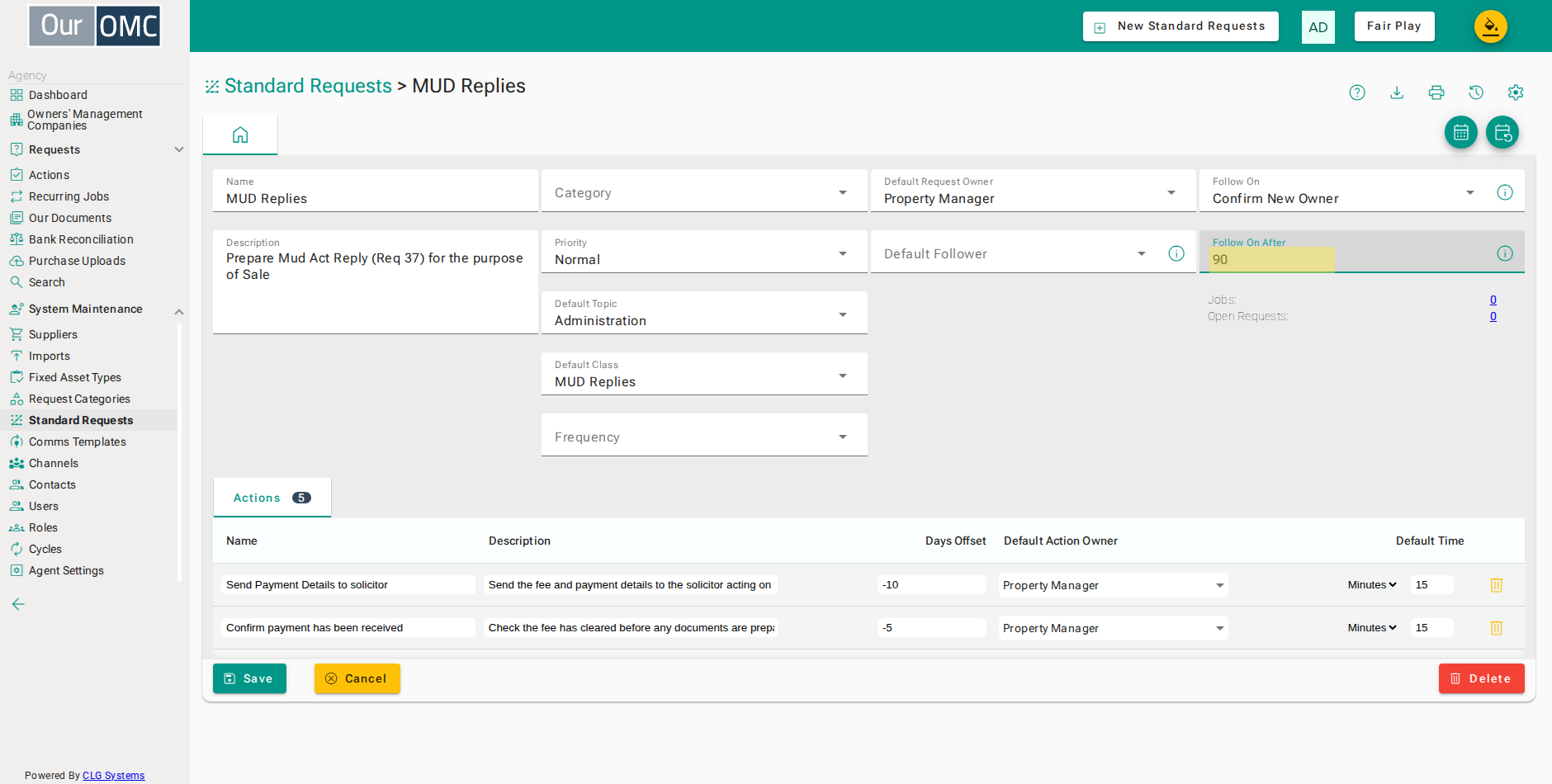
Task: Select the Actions tab
Action: click(272, 498)
